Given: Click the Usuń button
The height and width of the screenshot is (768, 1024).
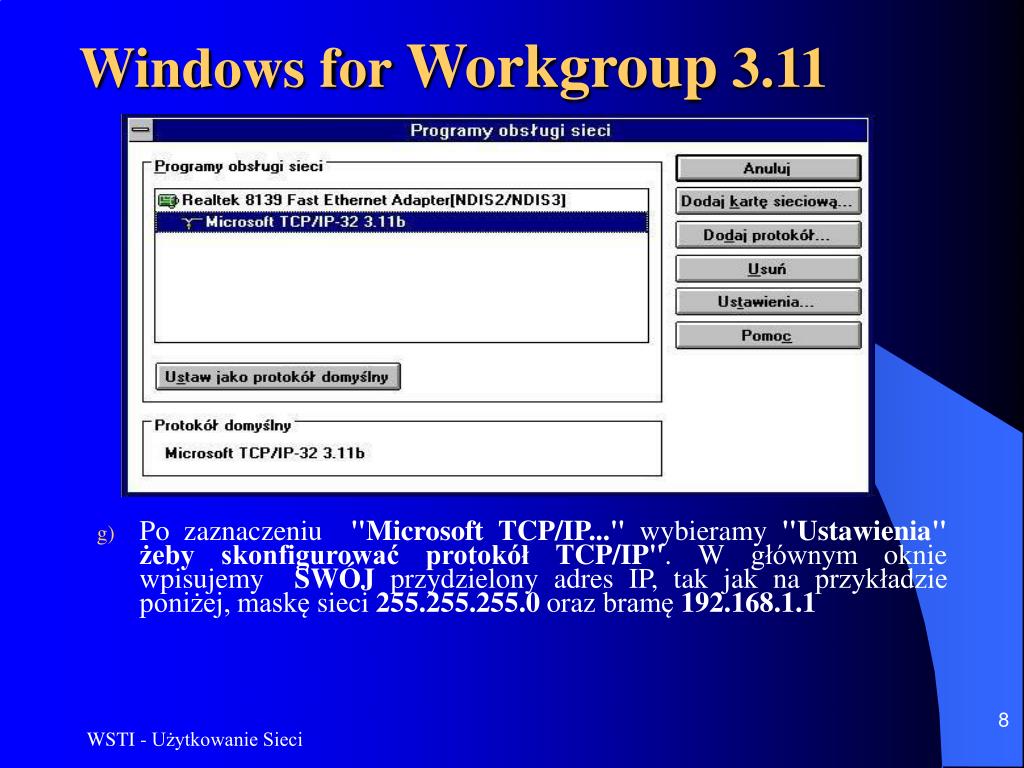Looking at the screenshot, I should tap(768, 268).
